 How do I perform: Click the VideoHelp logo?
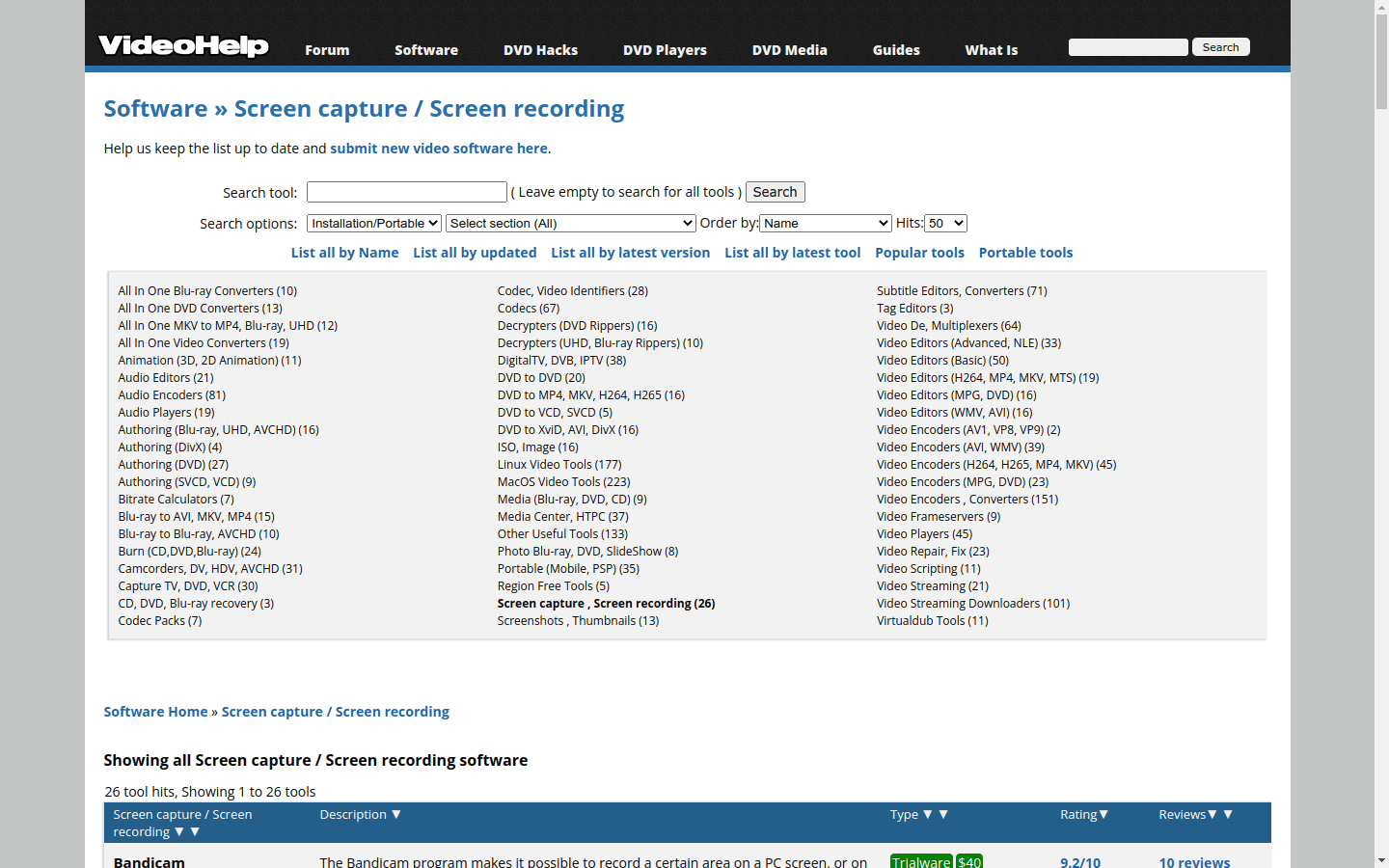pos(183,45)
